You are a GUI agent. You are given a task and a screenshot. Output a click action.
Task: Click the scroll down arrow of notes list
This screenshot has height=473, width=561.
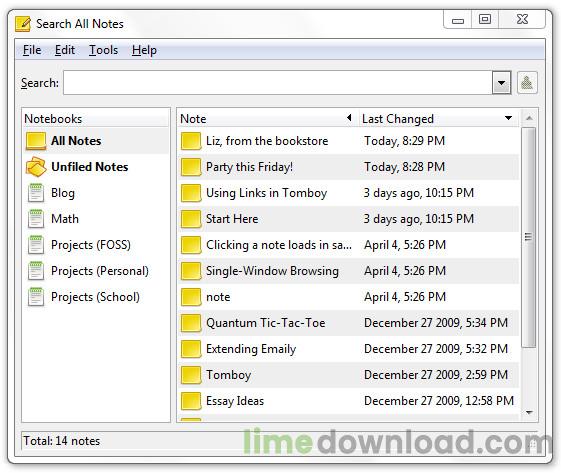(x=530, y=413)
